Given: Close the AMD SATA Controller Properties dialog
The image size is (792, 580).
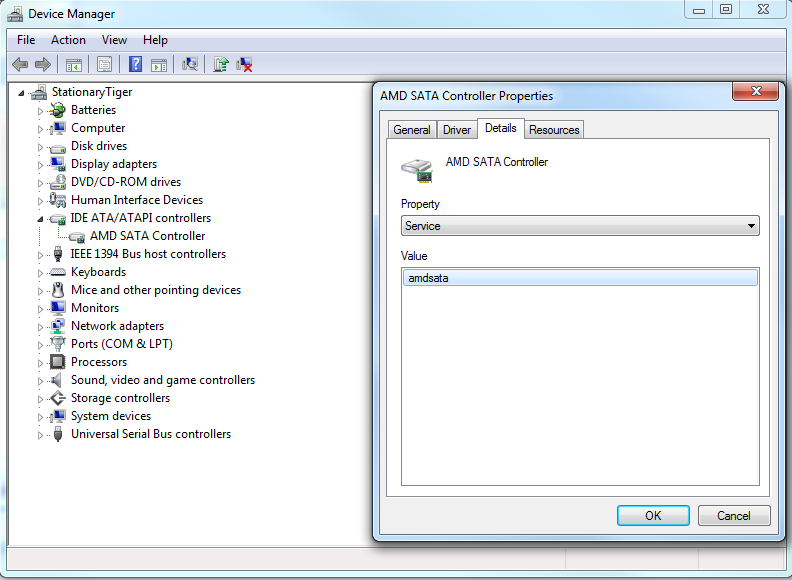Looking at the screenshot, I should tap(756, 91).
